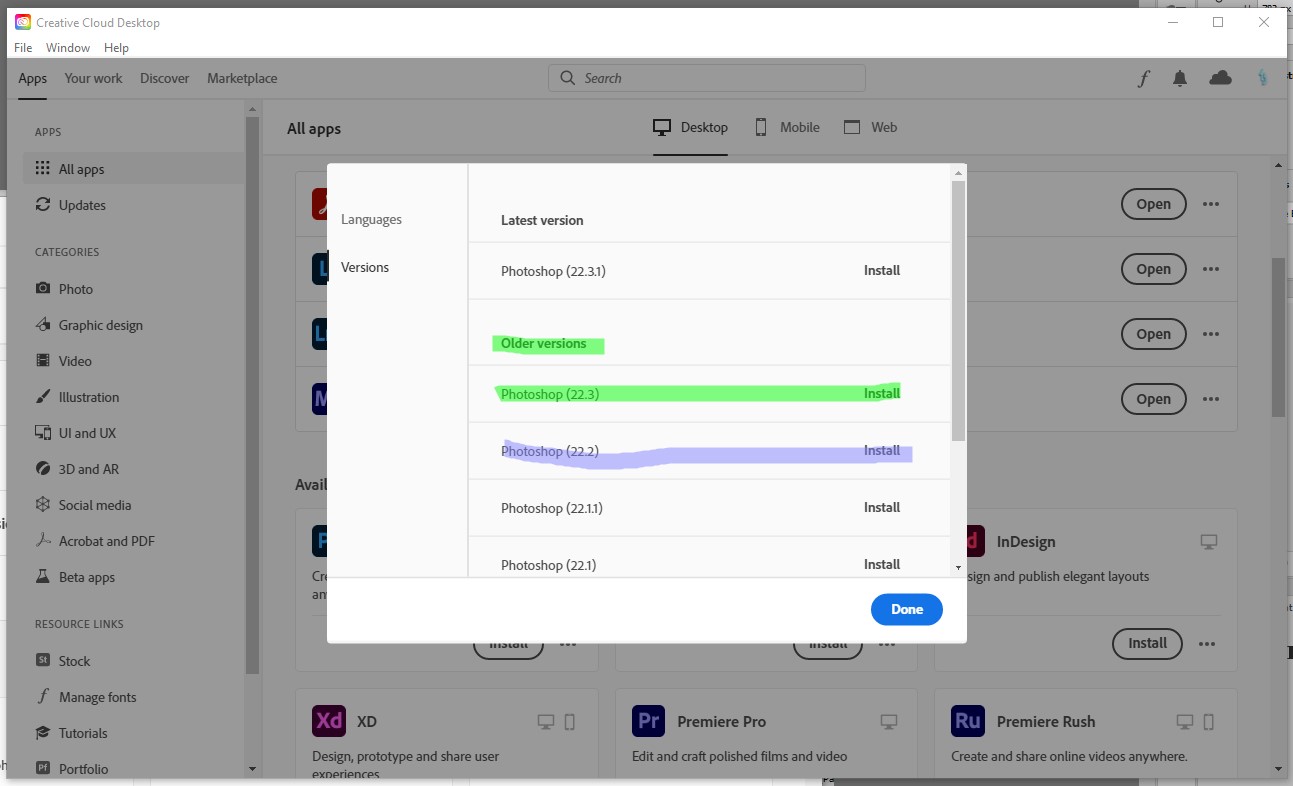This screenshot has height=786, width=1293.
Task: Switch to the Marketplace tab
Action: (242, 78)
